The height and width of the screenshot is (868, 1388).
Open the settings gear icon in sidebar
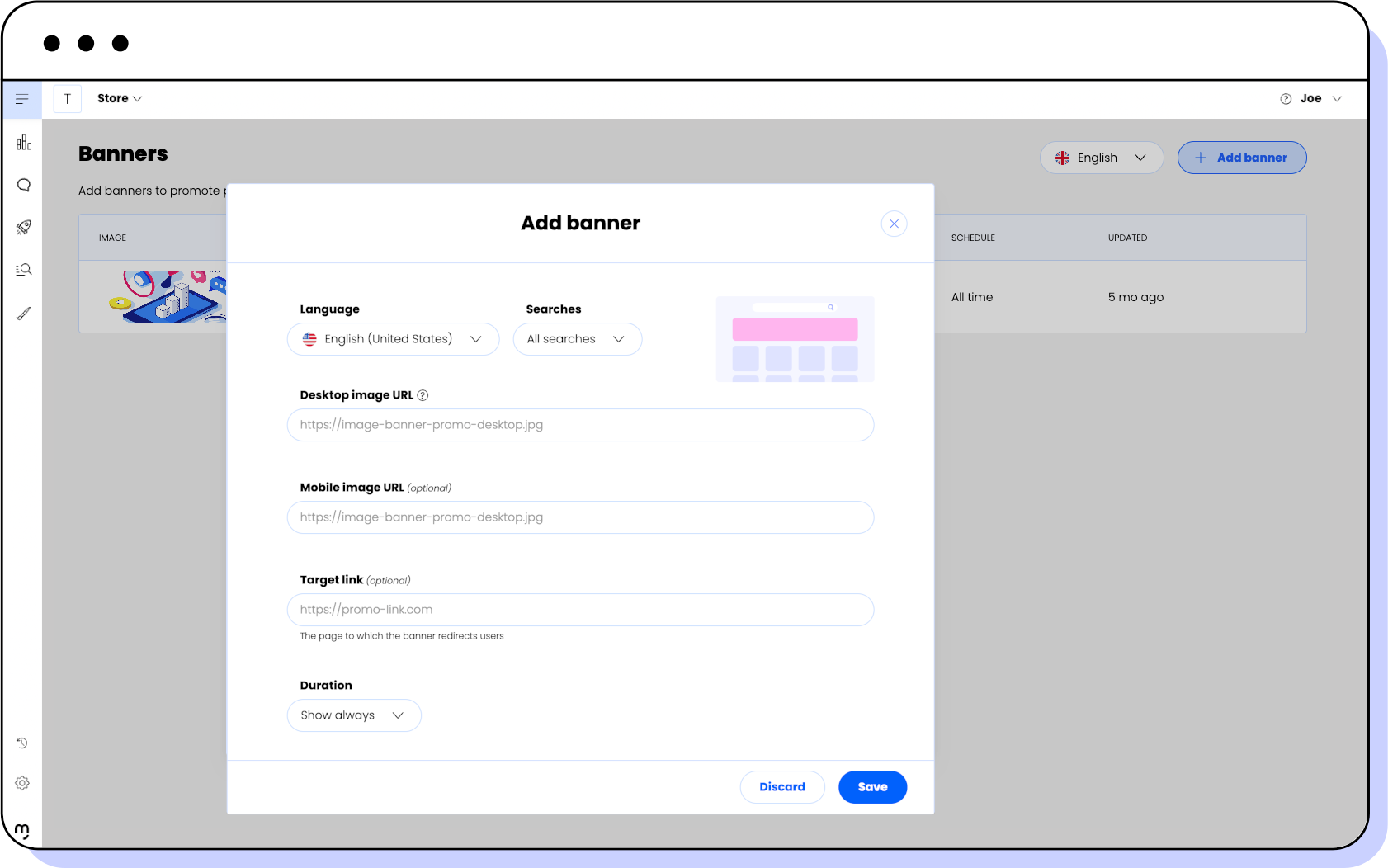(x=22, y=783)
